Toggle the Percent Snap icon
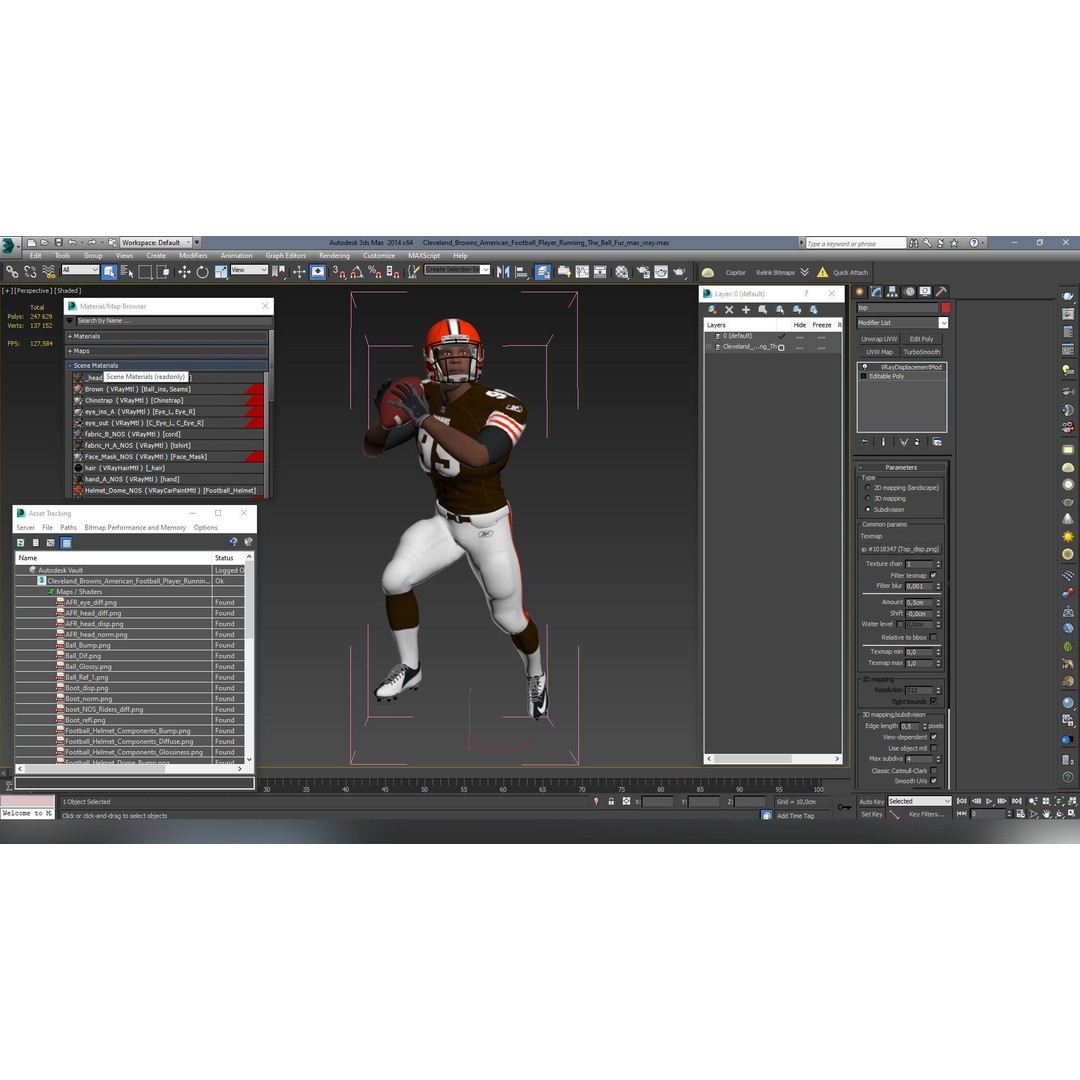 click(x=375, y=272)
